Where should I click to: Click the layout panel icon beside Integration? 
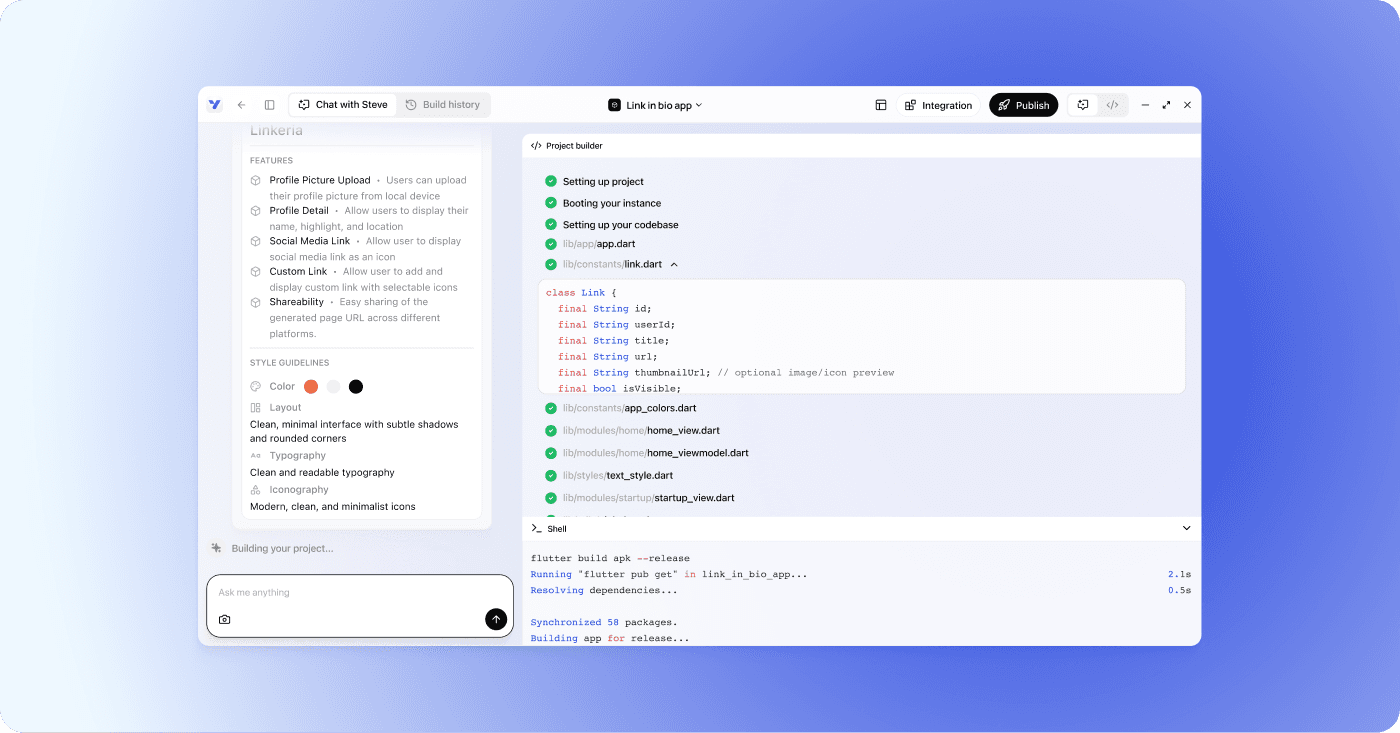tap(881, 105)
